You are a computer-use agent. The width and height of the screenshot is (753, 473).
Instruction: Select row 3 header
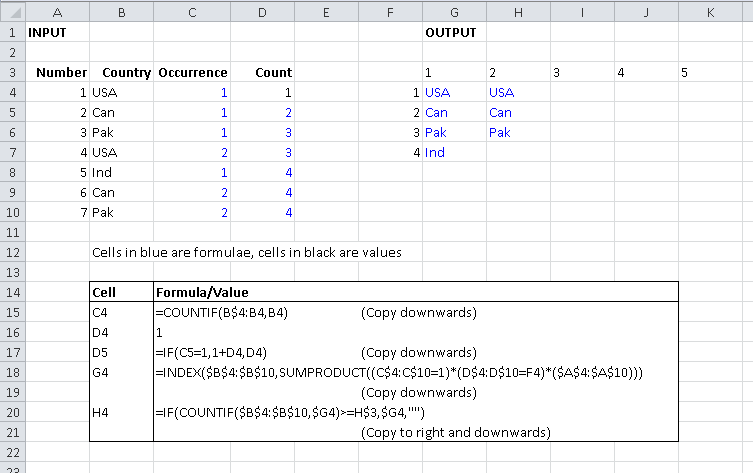pyautogui.click(x=12, y=73)
